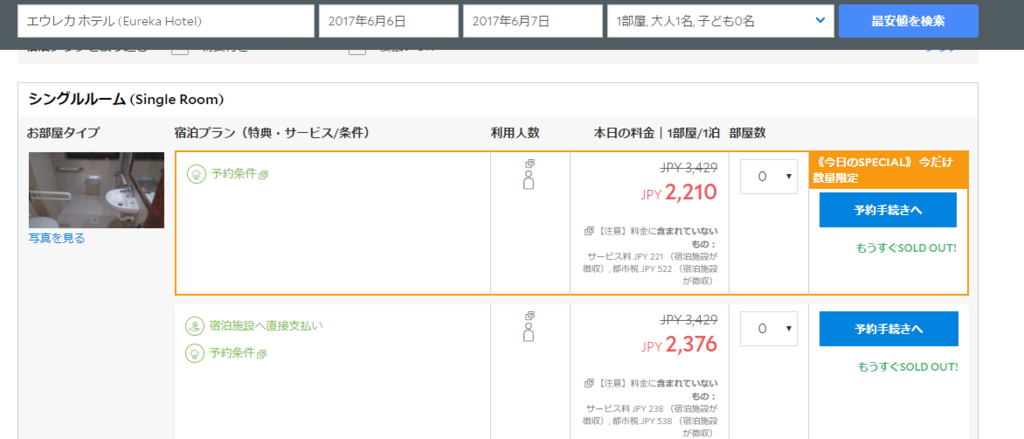
Task: Click the 部屋数 column header
Action: tap(748, 133)
